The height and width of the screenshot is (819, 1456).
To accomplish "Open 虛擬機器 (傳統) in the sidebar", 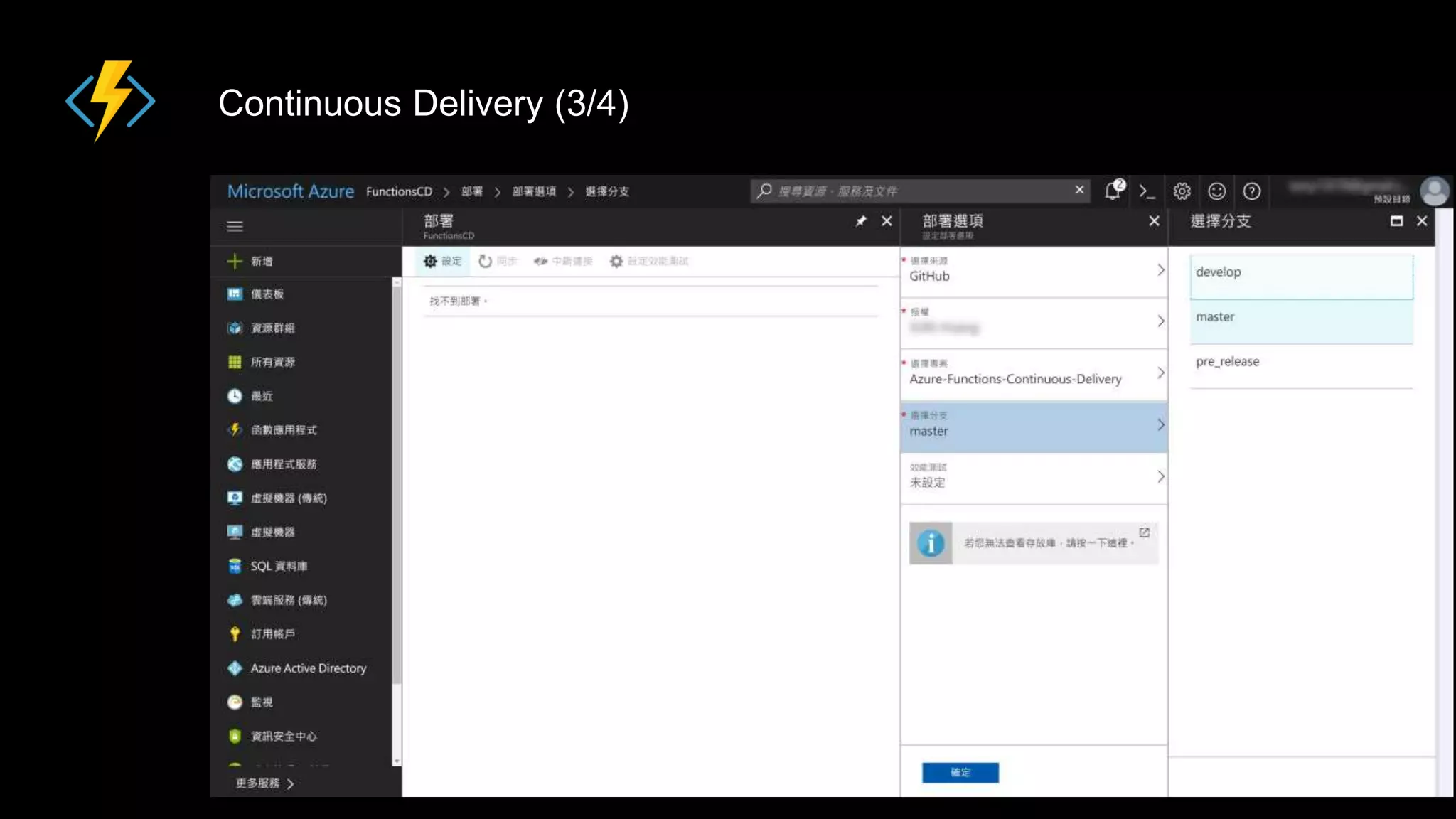I will (277, 498).
